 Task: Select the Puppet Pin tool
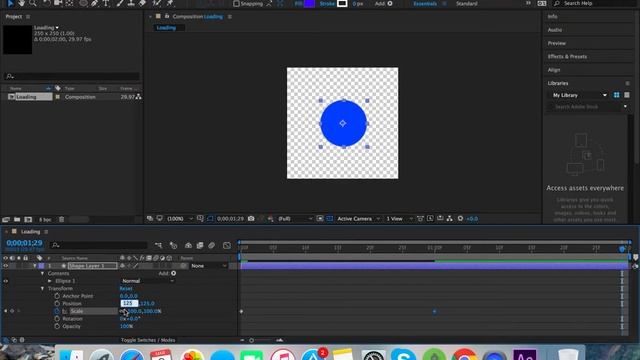point(170,3)
